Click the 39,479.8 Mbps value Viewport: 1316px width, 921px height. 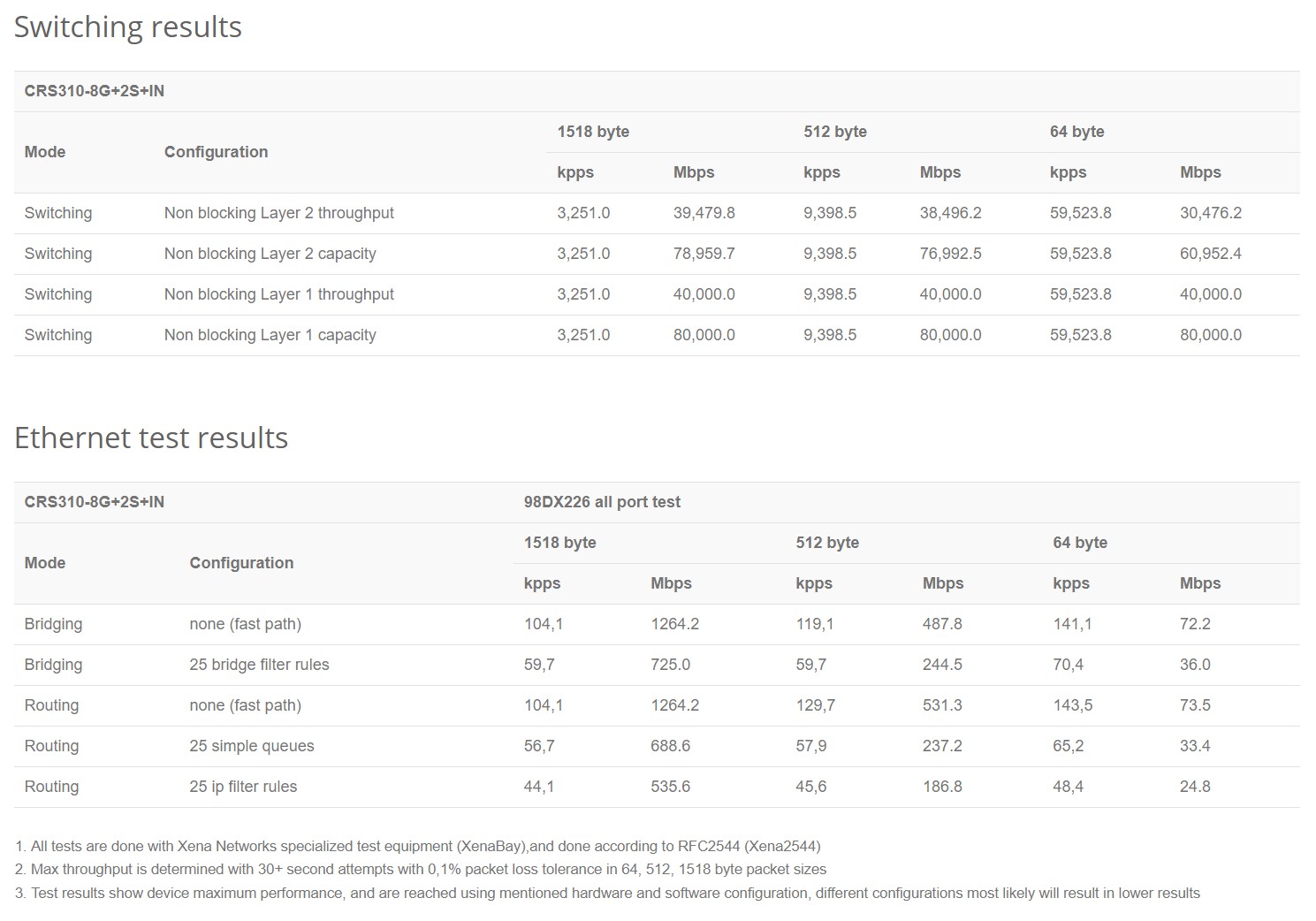pos(704,213)
